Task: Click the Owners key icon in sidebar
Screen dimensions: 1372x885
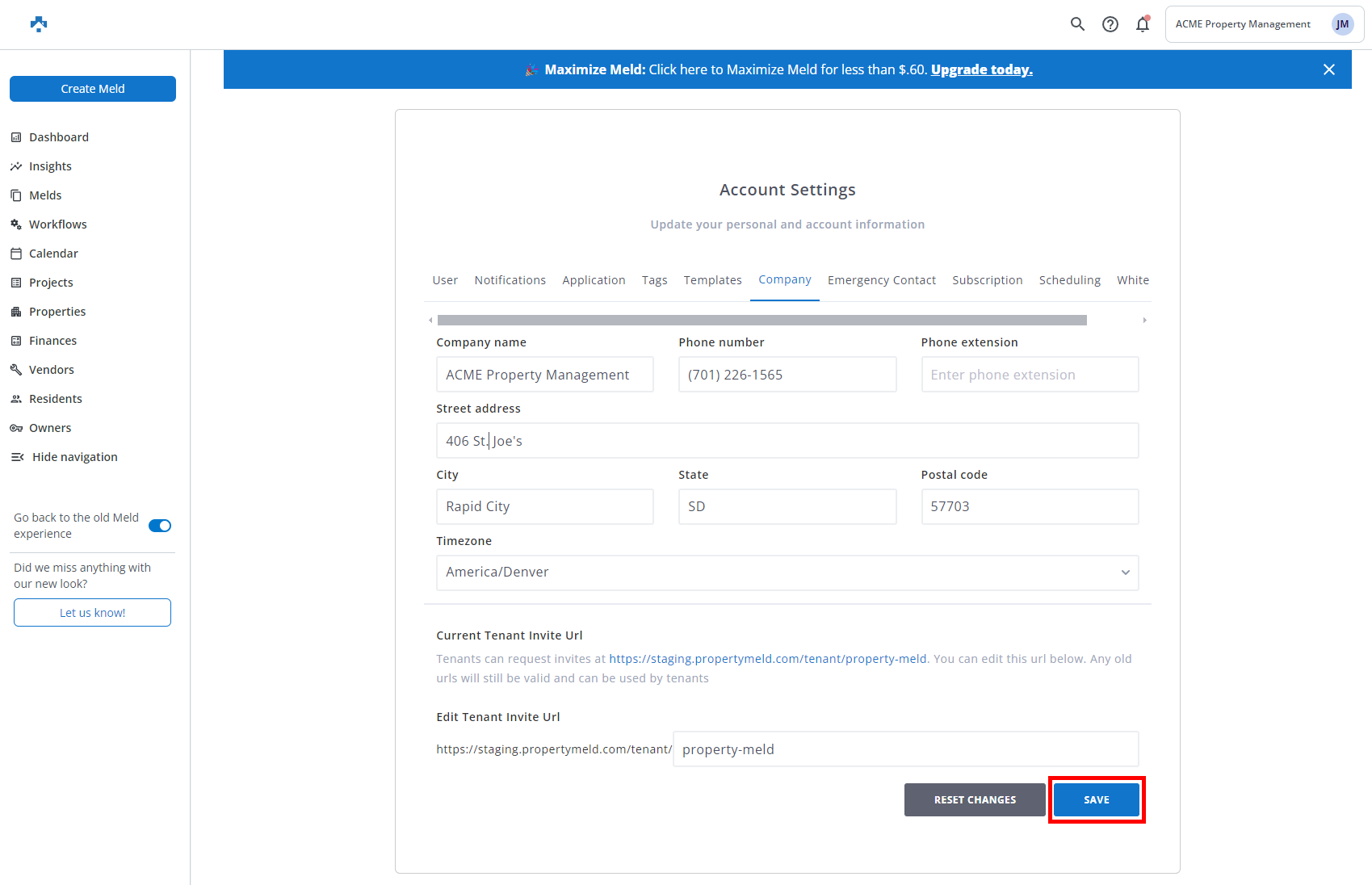Action: (x=16, y=428)
